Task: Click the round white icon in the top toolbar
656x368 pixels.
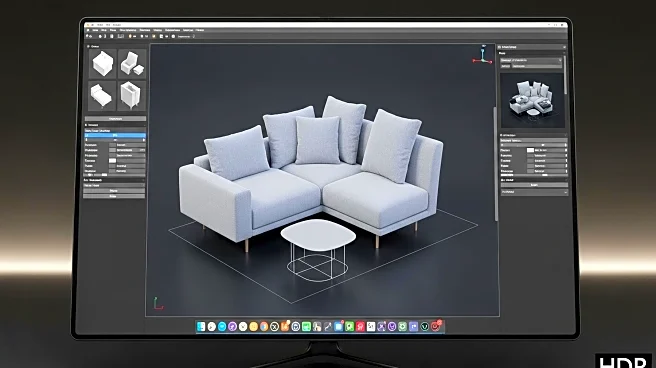Action: [173, 36]
